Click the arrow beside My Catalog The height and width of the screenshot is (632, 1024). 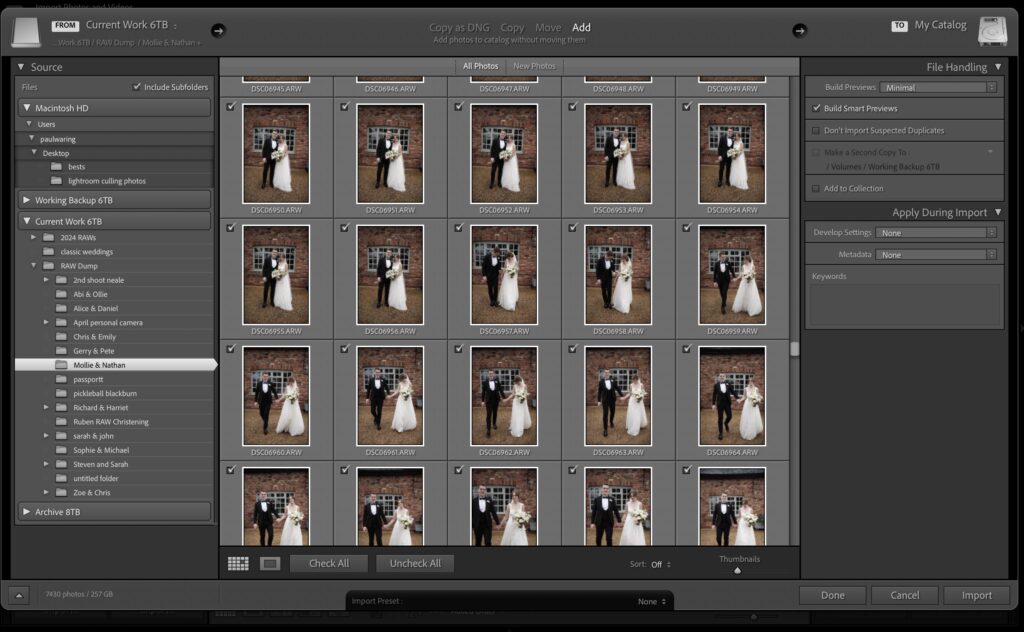[x=798, y=31]
